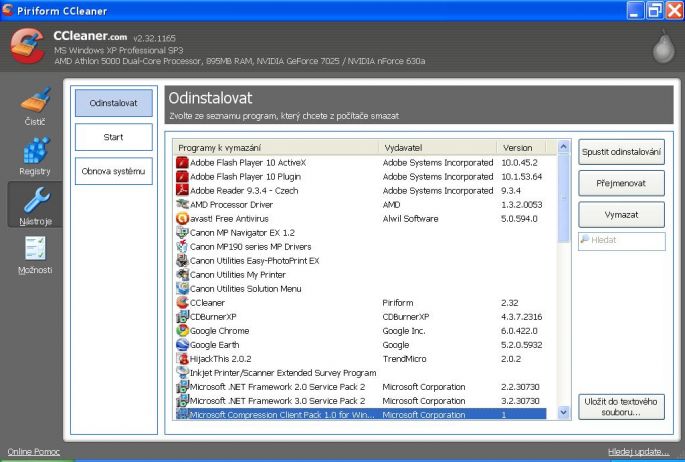Click Adobe Flash Player 10 Plugin icon
This screenshot has width=685, height=462.
[x=182, y=176]
